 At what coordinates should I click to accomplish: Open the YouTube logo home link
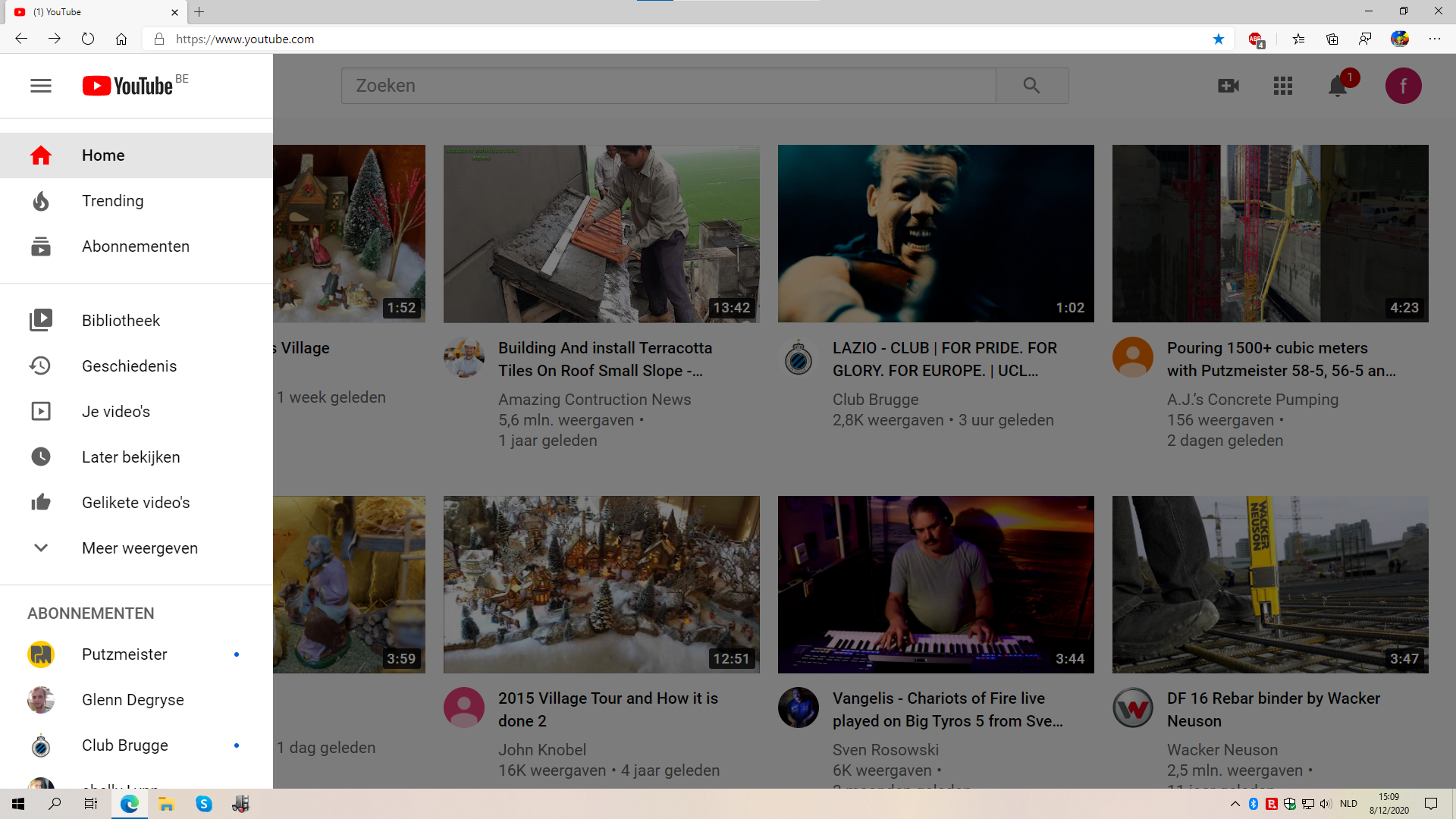pyautogui.click(x=129, y=86)
